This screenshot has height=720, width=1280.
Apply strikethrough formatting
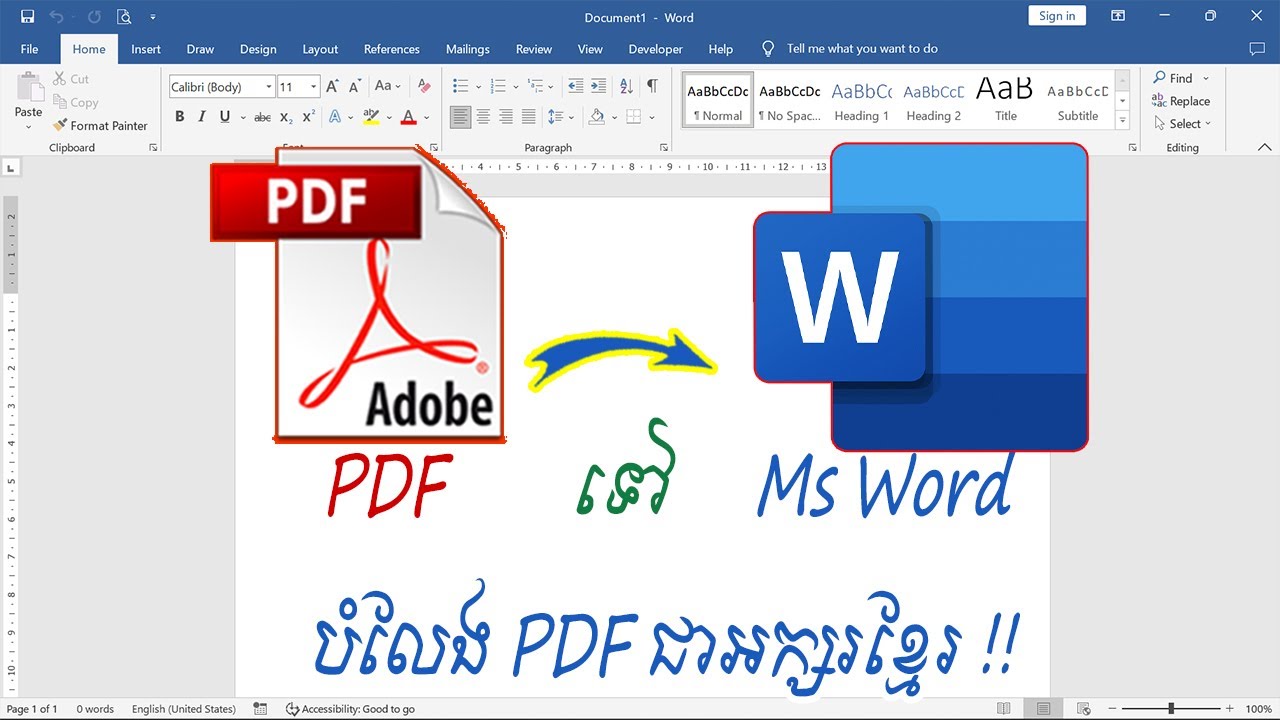point(262,117)
